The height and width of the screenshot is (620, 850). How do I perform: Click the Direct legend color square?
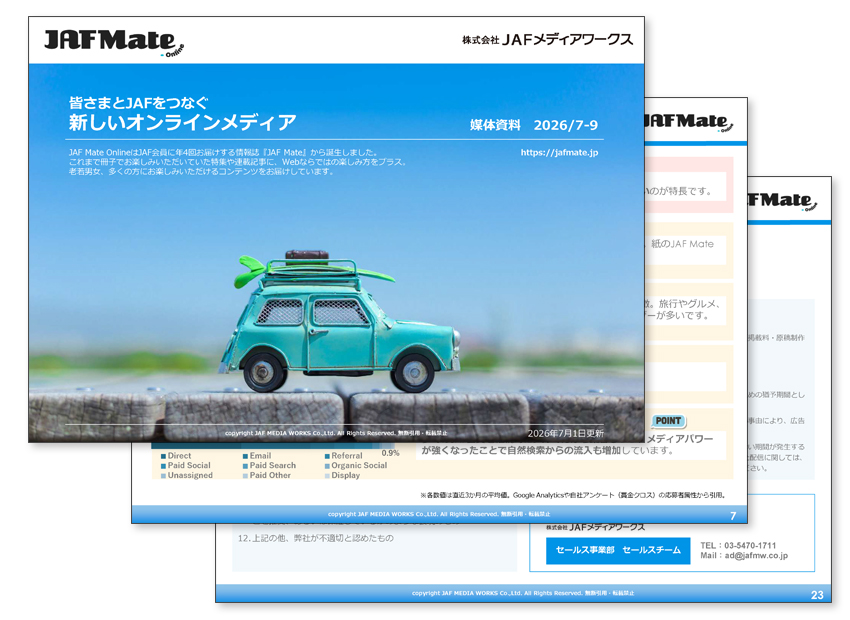pyautogui.click(x=163, y=456)
